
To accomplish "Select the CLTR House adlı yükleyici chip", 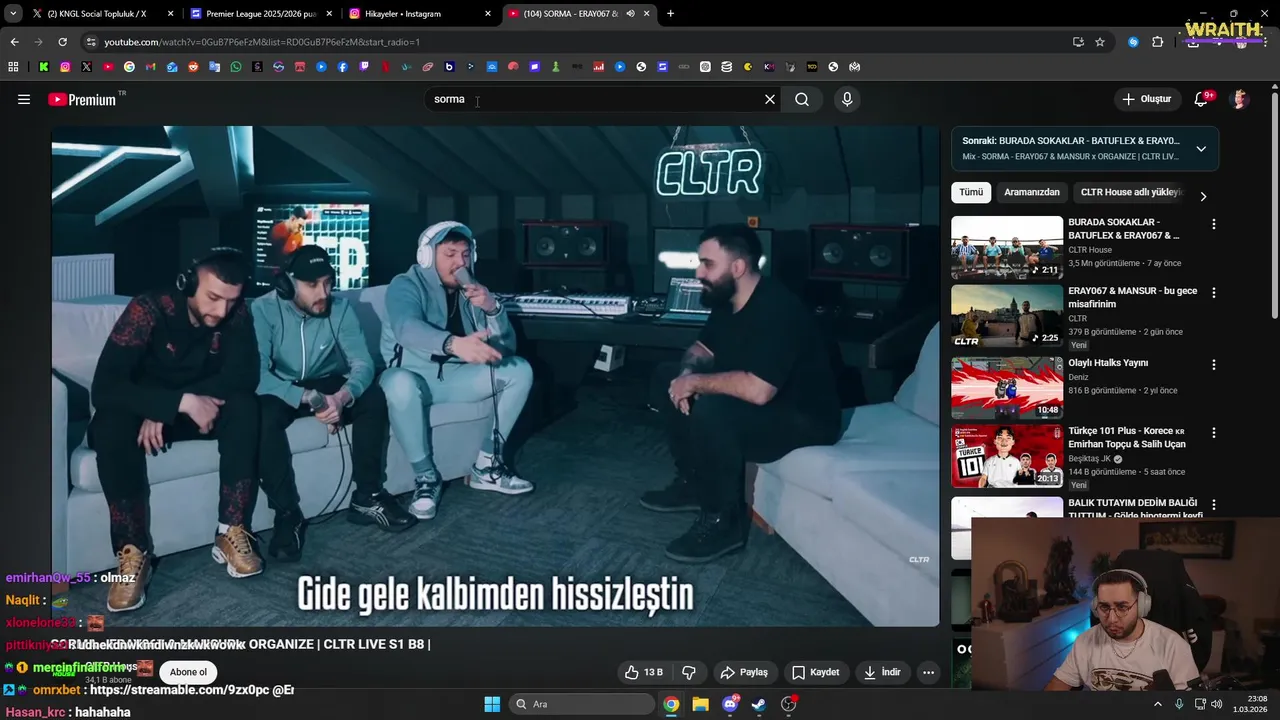I will (x=1130, y=192).
